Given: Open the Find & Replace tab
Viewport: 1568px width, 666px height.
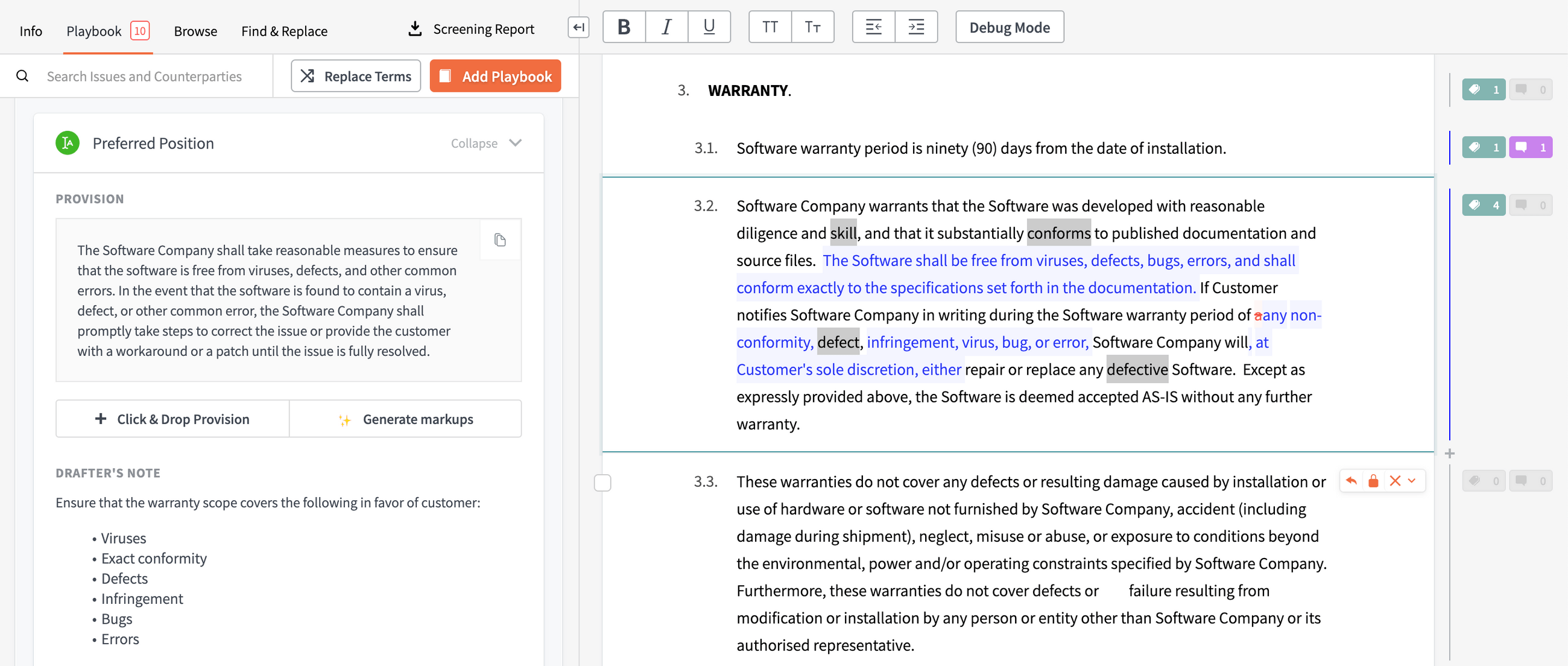Looking at the screenshot, I should coord(283,31).
